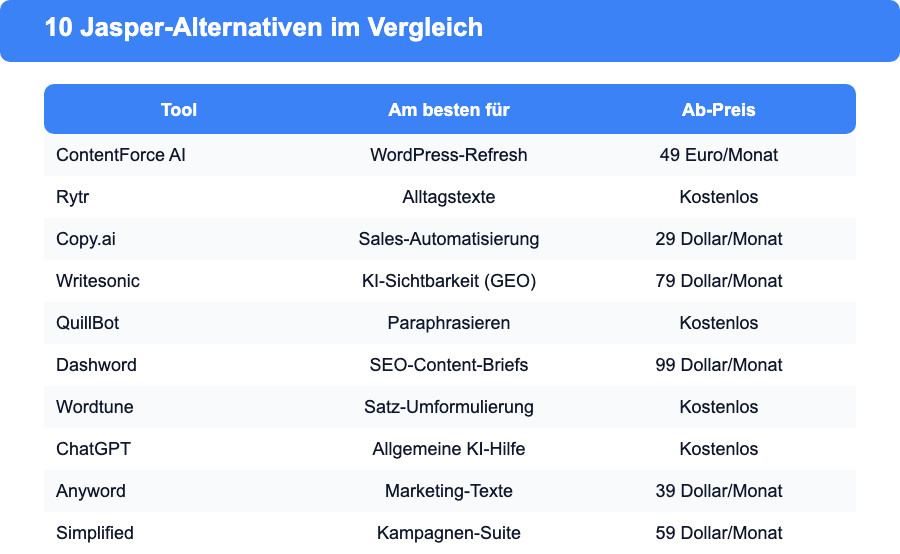Select the Anyword tool entry
Image resolution: width=900 pixels, height=554 pixels.
click(x=91, y=491)
